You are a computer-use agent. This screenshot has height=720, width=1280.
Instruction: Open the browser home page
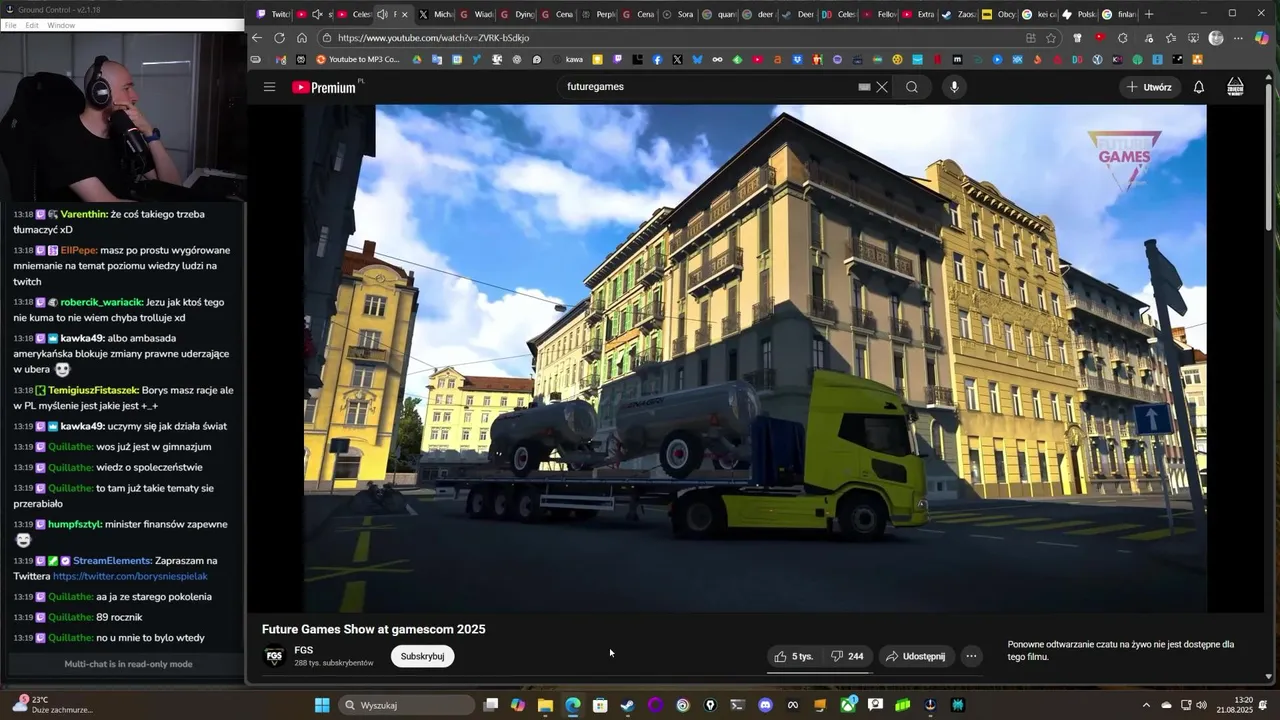301,38
